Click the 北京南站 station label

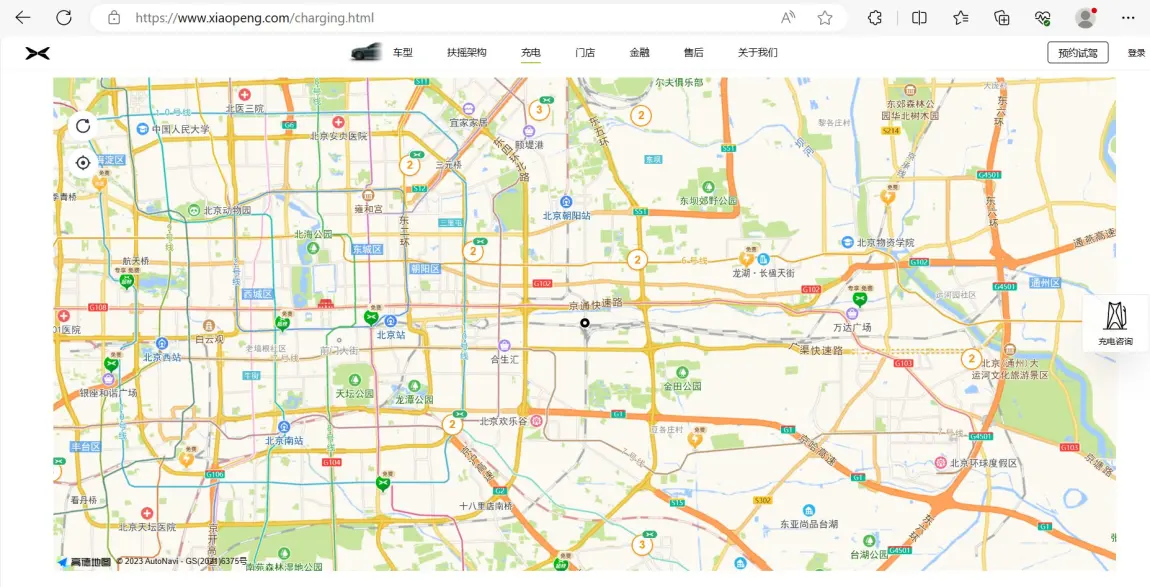(x=284, y=441)
